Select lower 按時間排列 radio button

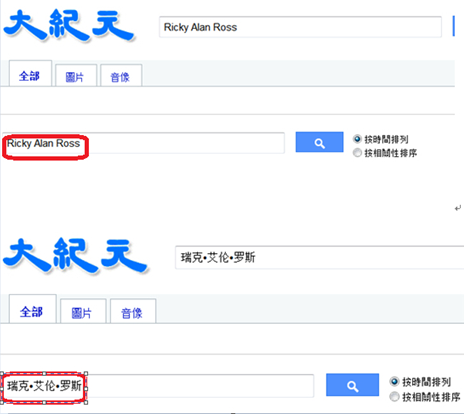394,381
